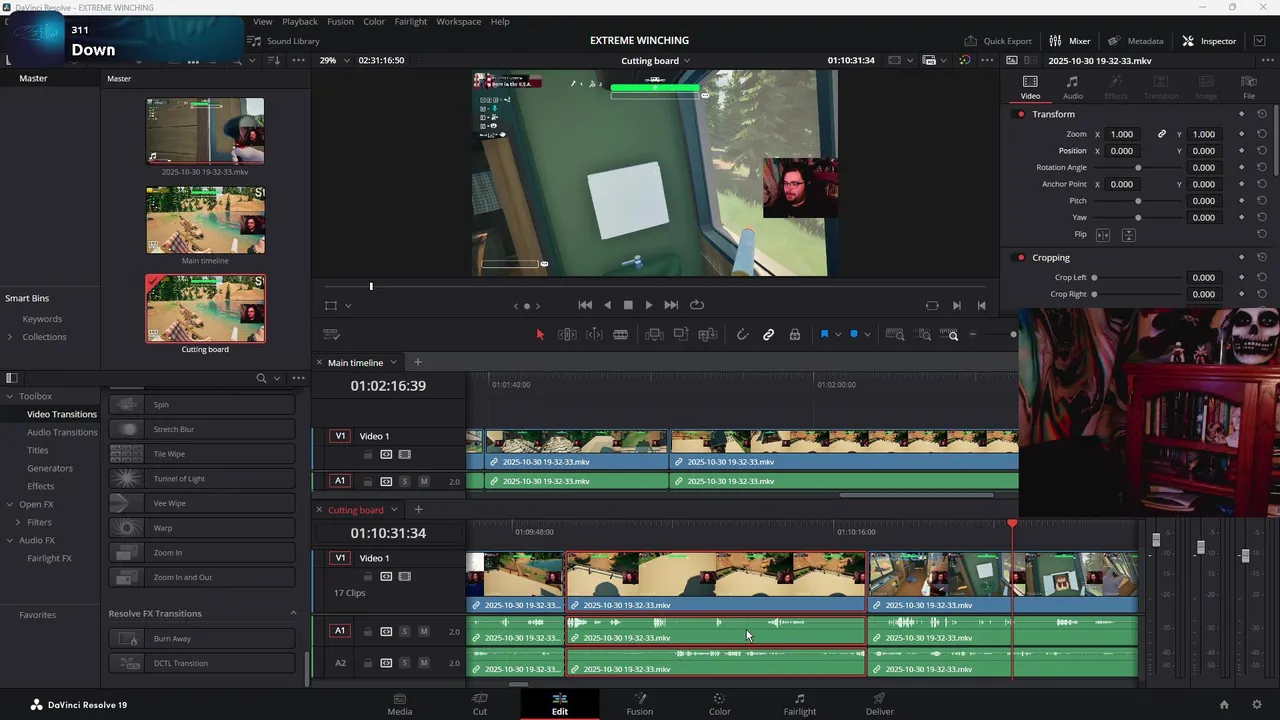Screen dimensions: 1280x720
Task: Open the flag color dropdown arrow
Action: (x=838, y=335)
